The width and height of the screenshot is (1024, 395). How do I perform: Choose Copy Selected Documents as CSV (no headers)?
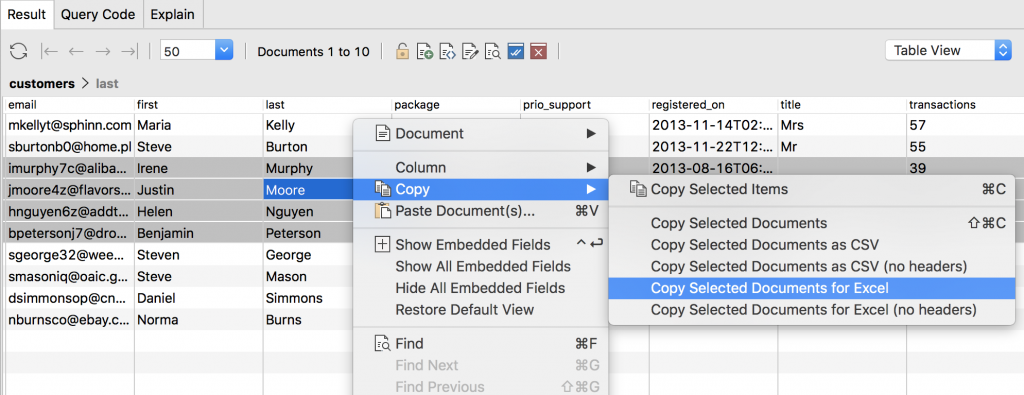point(812,266)
